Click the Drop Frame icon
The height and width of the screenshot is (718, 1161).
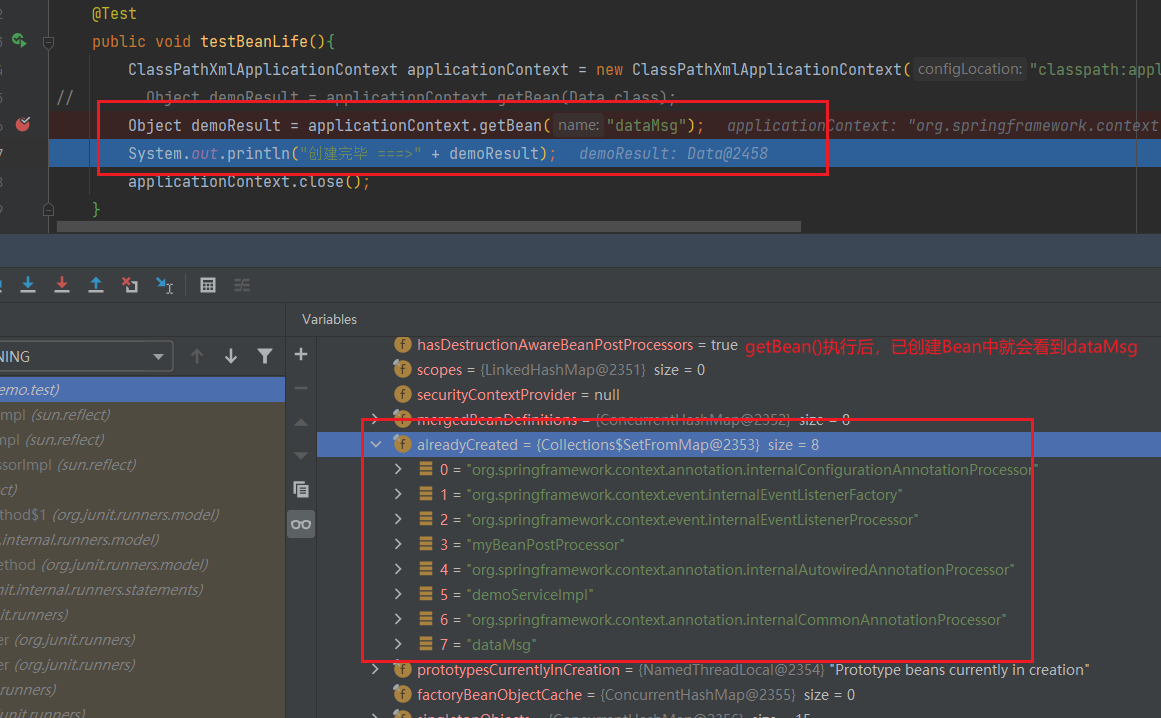129,285
